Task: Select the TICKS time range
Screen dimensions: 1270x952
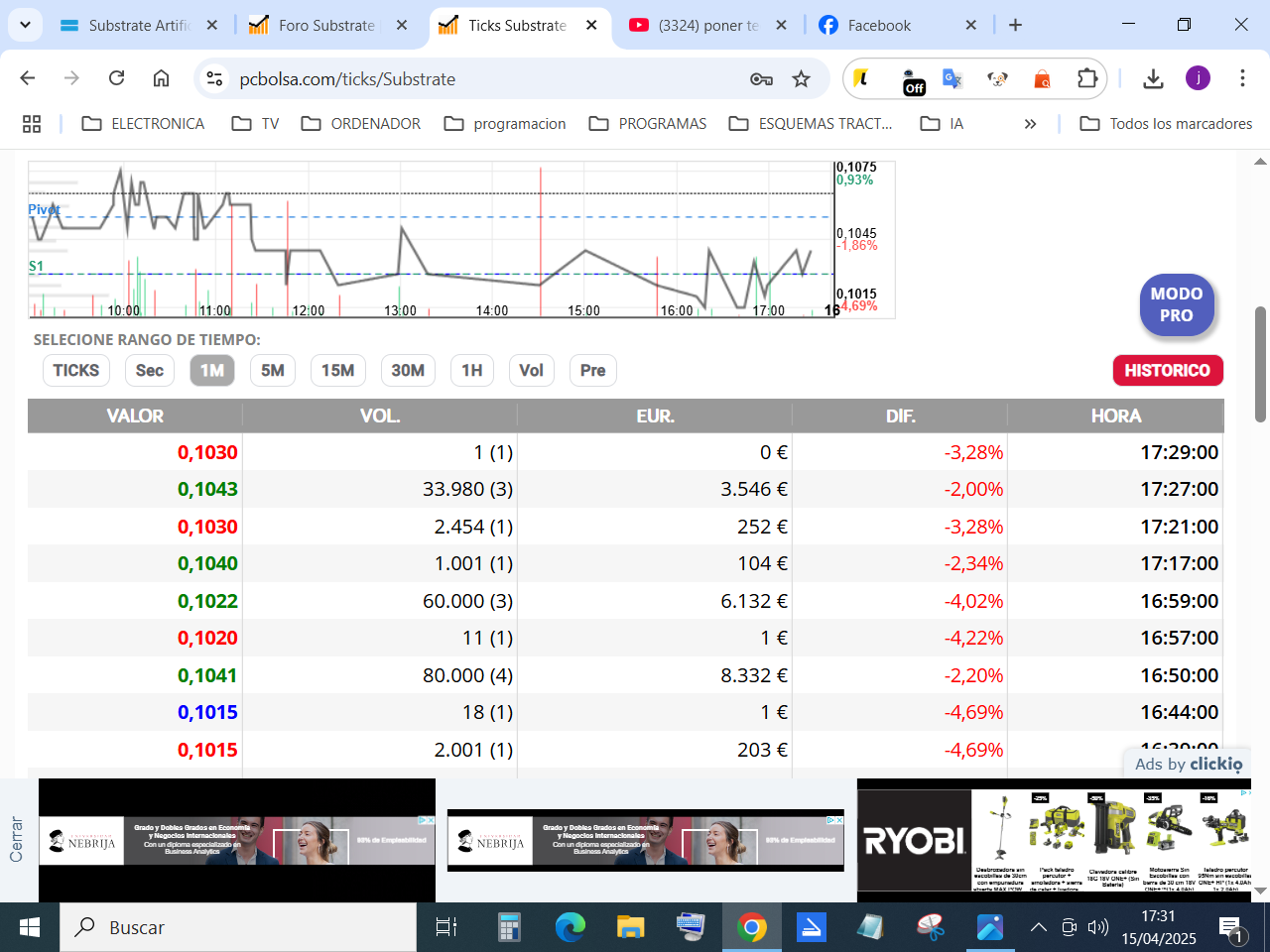Action: [75, 370]
